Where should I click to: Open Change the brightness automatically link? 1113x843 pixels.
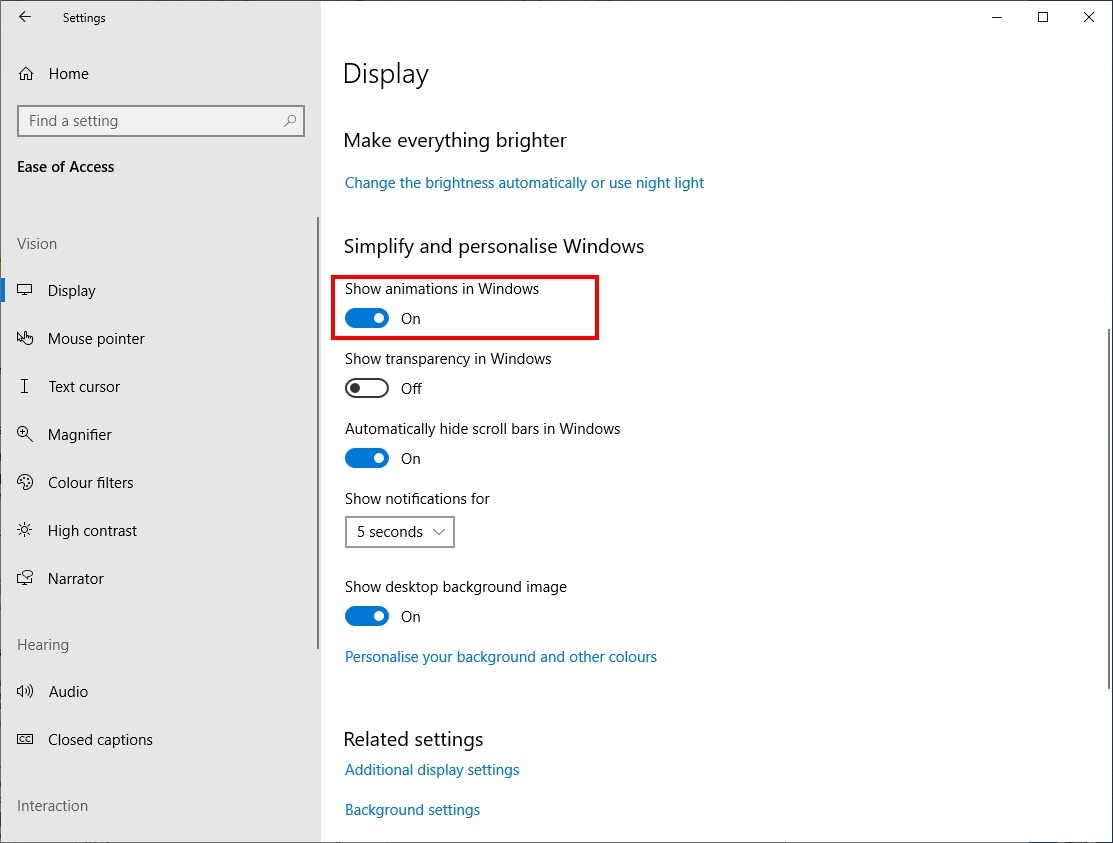(524, 183)
